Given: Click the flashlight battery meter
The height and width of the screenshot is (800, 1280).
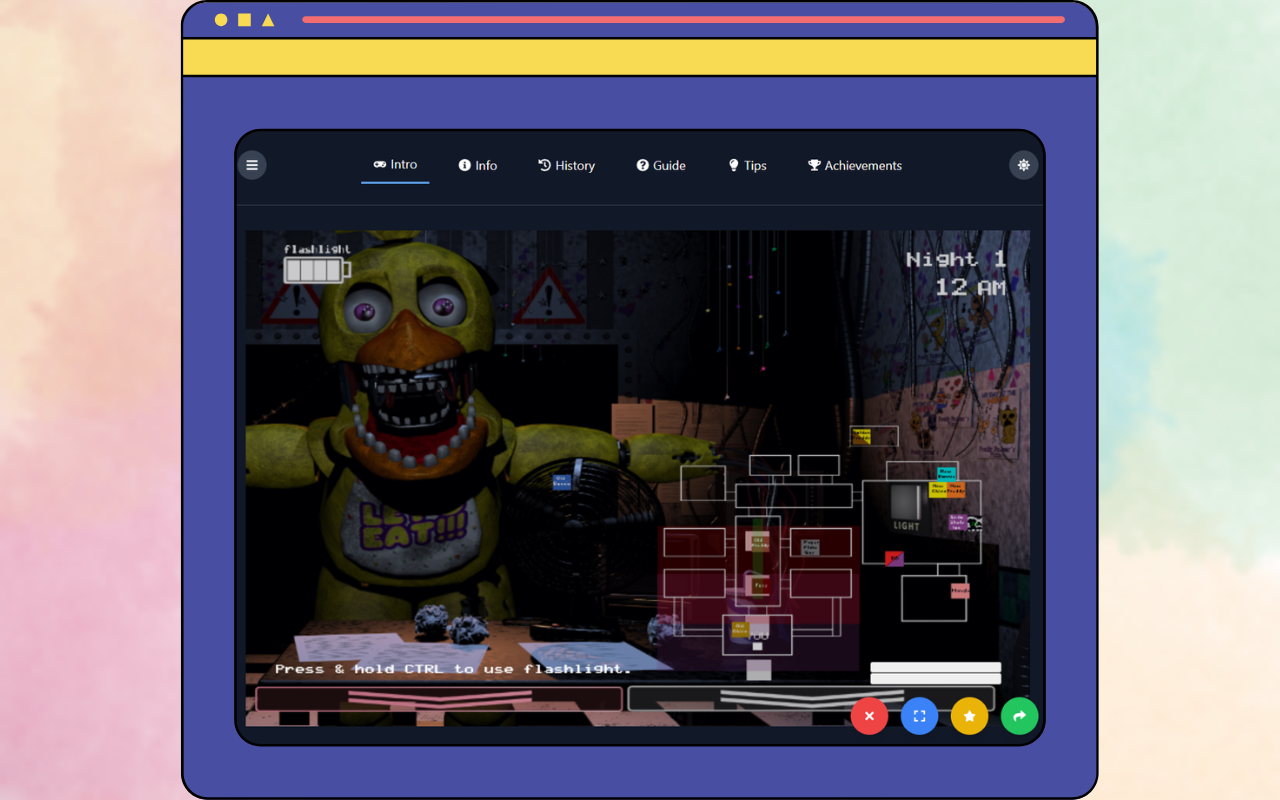Looking at the screenshot, I should point(313,268).
